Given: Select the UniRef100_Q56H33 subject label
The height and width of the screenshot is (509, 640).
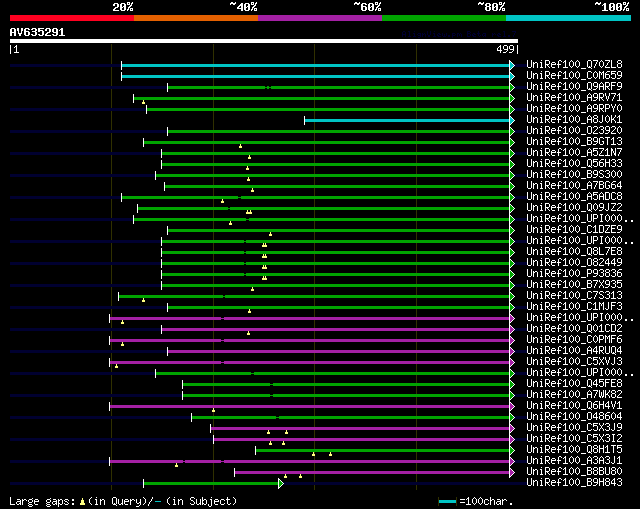Looking at the screenshot, I should pos(574,163).
